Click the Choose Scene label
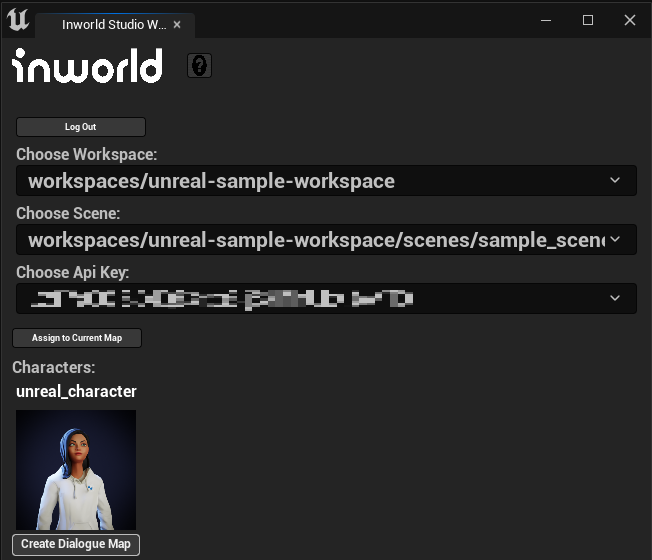 coord(68,213)
